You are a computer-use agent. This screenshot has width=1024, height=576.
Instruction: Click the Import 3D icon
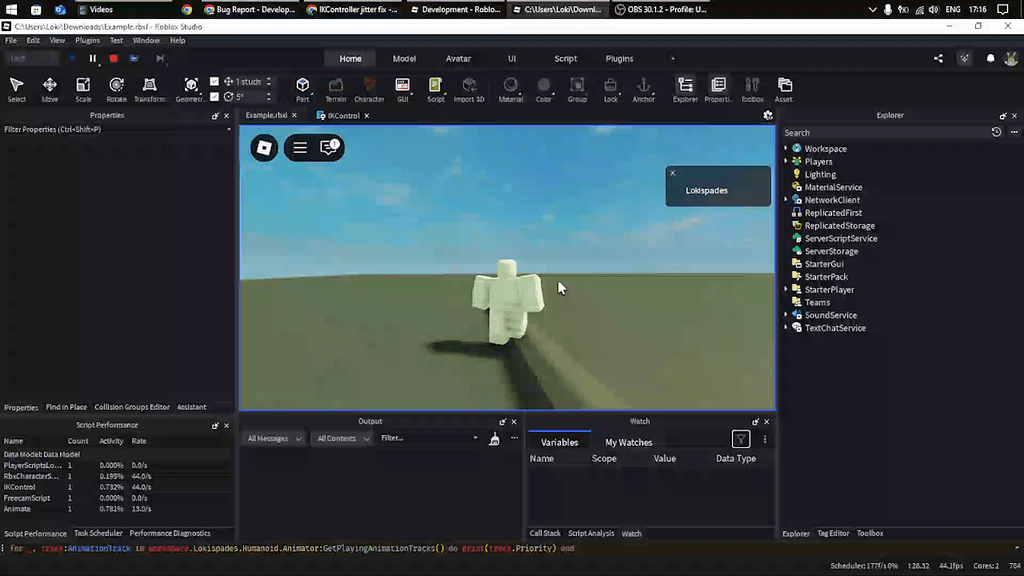coord(469,89)
